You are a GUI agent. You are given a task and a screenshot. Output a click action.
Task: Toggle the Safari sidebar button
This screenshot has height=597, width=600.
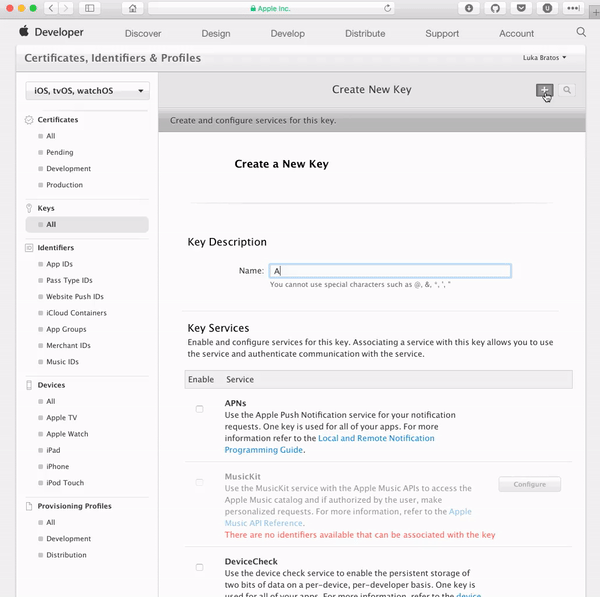pyautogui.click(x=90, y=8)
